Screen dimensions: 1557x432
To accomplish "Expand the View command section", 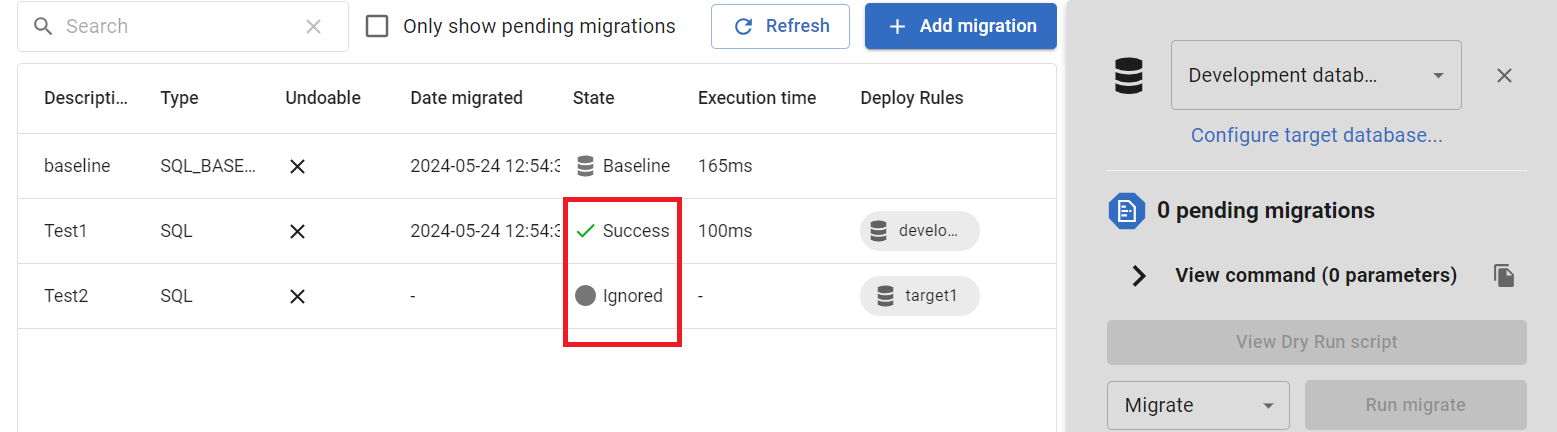I will [1139, 276].
